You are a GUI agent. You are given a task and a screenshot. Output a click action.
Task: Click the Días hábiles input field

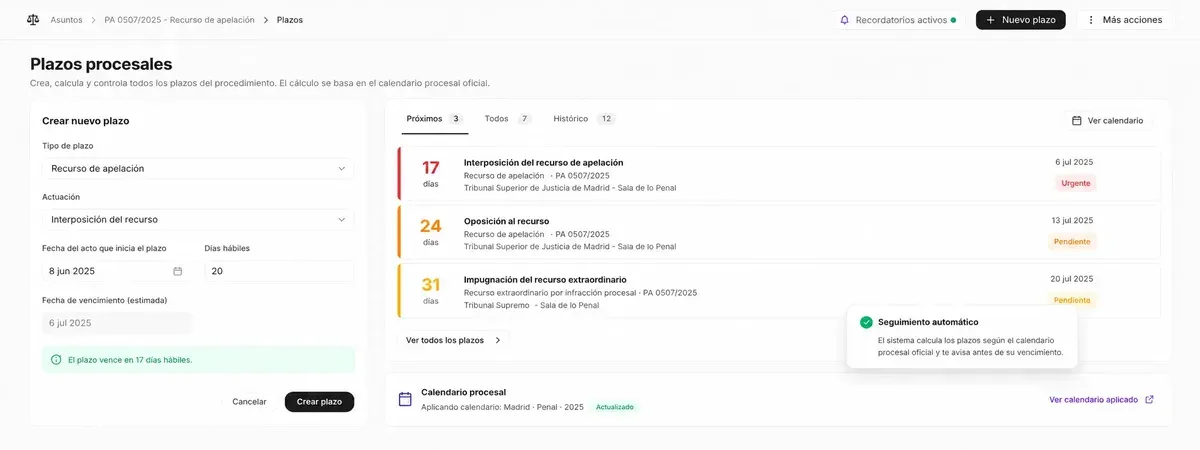(x=279, y=271)
